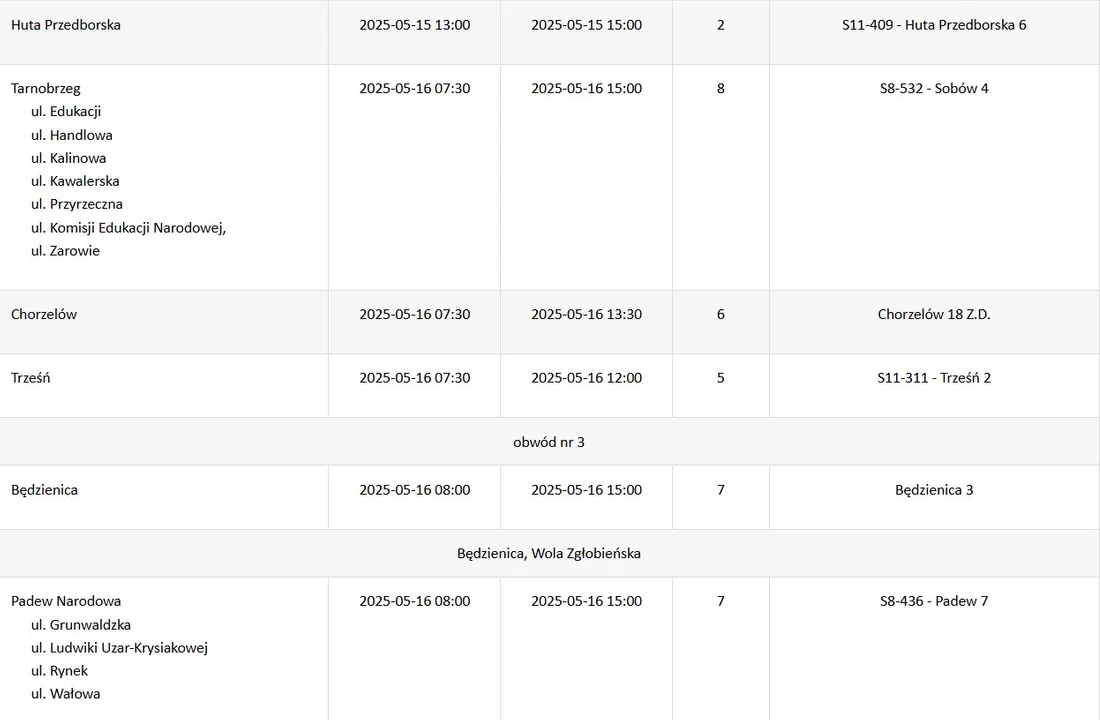The image size is (1100, 720).
Task: Click the Huta Przedborska locality name cell
Action: click(66, 25)
